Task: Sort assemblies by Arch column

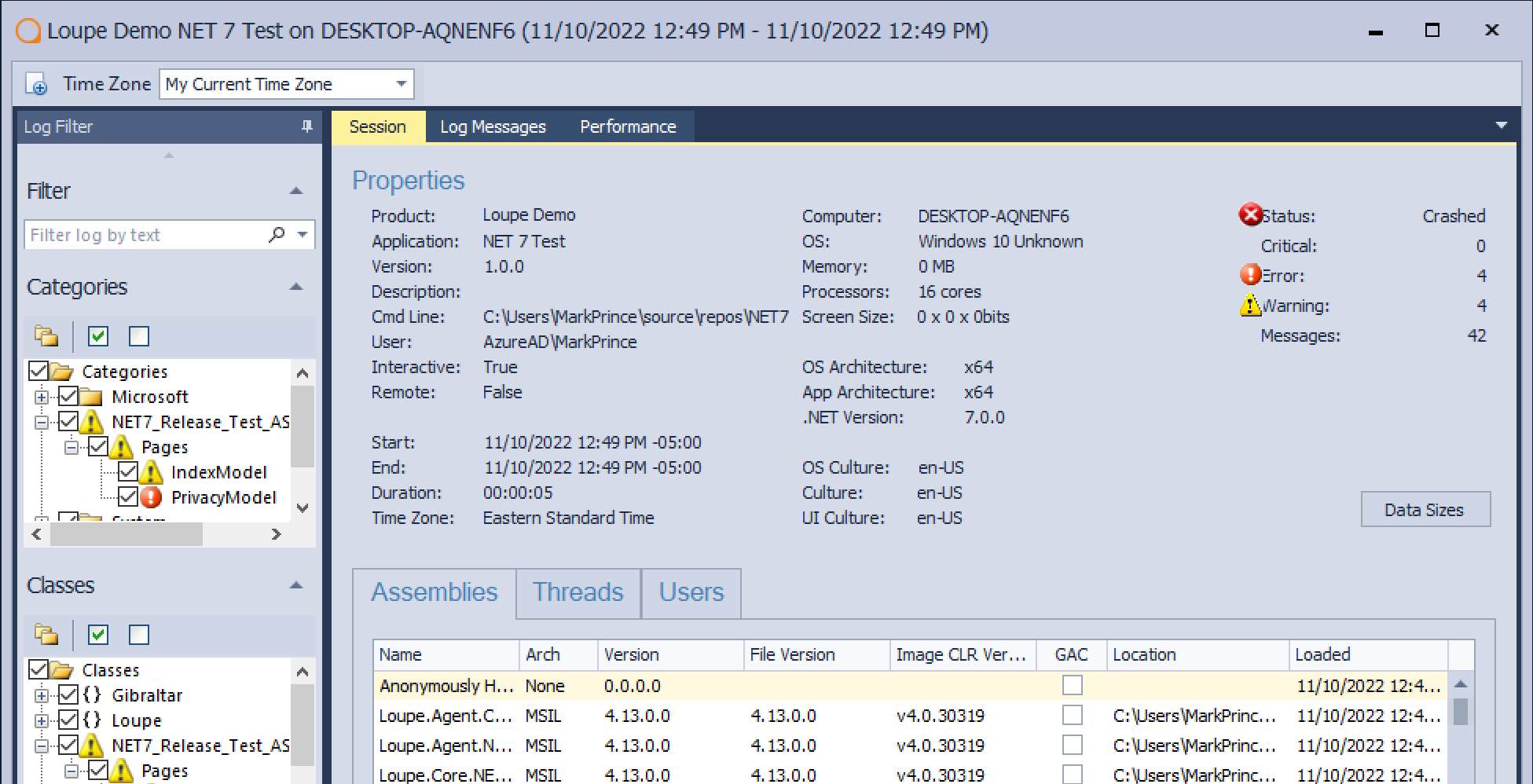Action: (558, 654)
